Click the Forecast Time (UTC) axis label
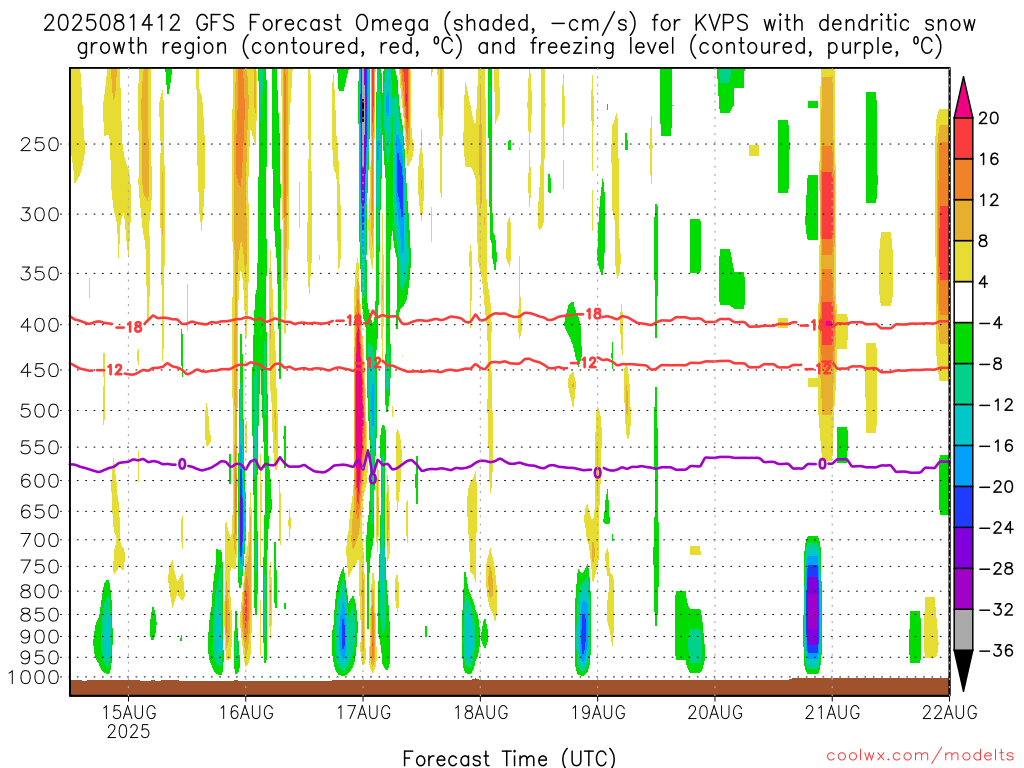 click(509, 758)
